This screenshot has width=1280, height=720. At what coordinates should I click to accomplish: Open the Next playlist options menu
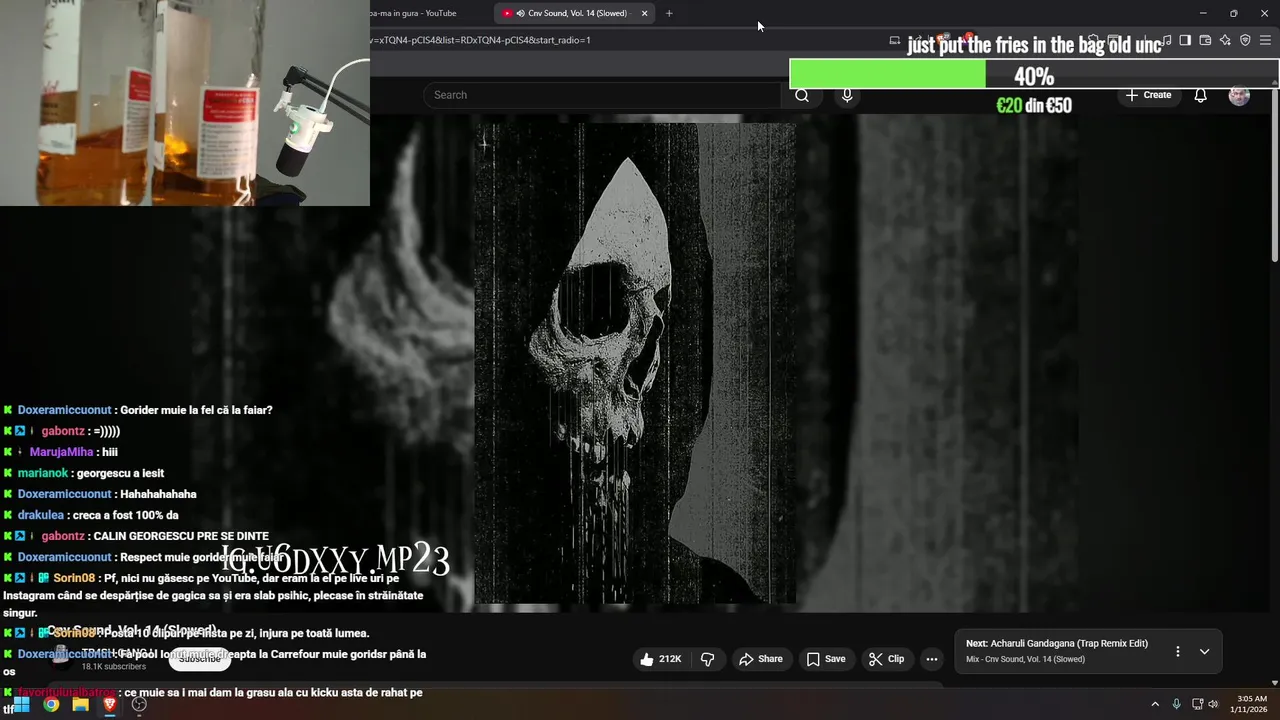tap(1177, 651)
